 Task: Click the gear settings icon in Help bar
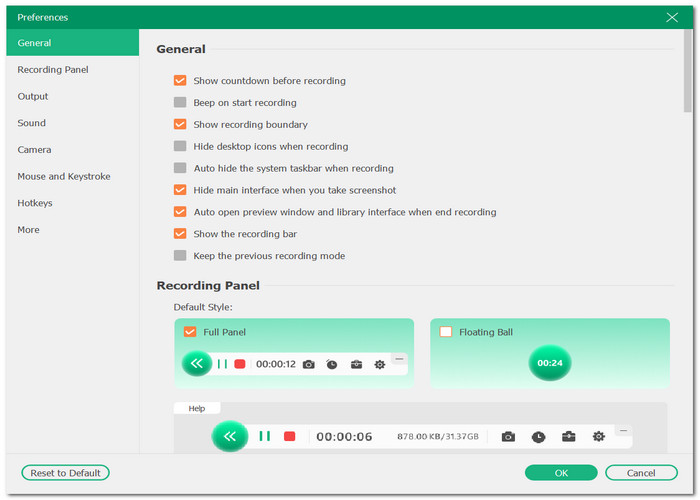tap(599, 436)
